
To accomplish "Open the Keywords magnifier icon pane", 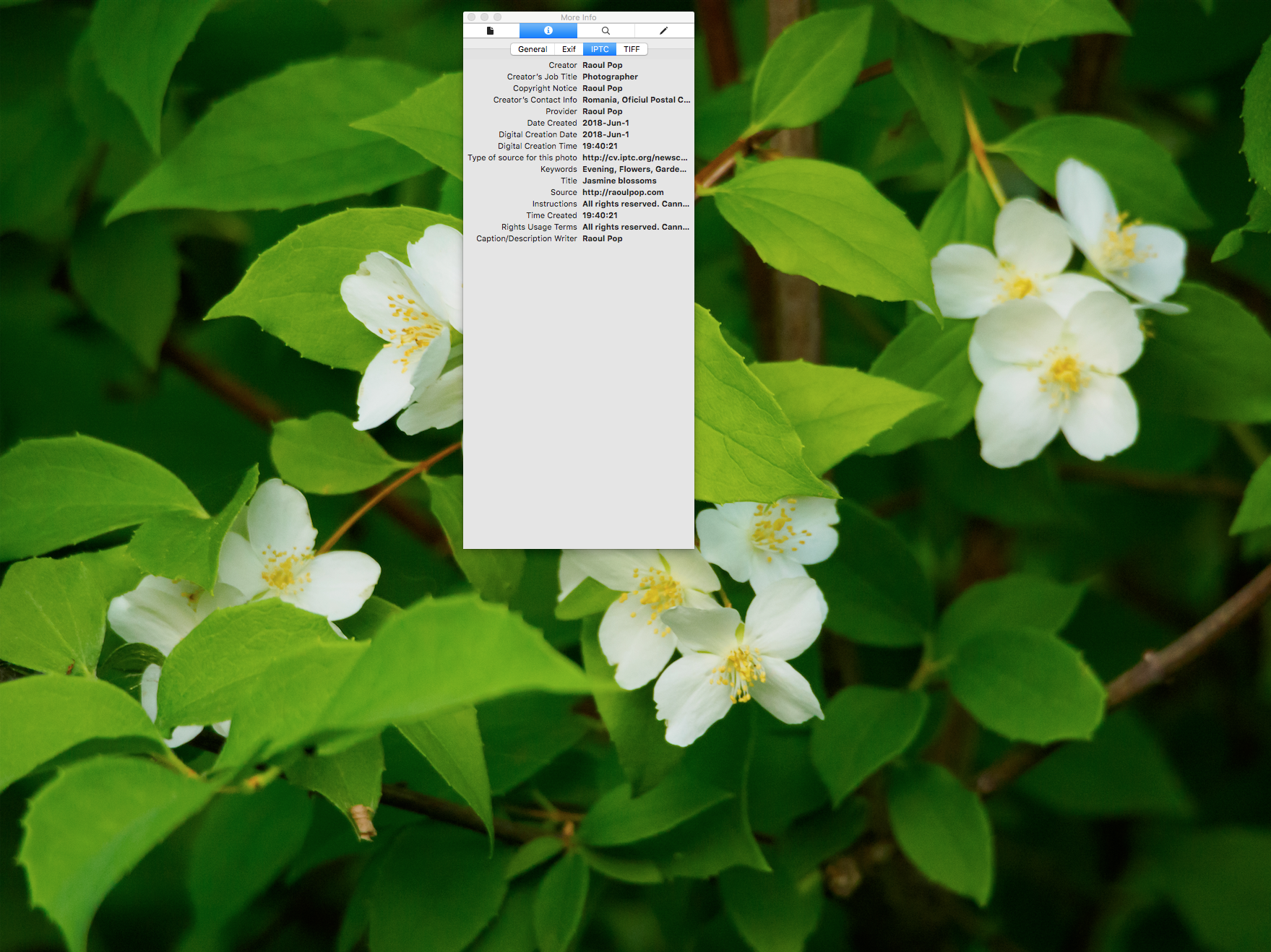I will [606, 30].
